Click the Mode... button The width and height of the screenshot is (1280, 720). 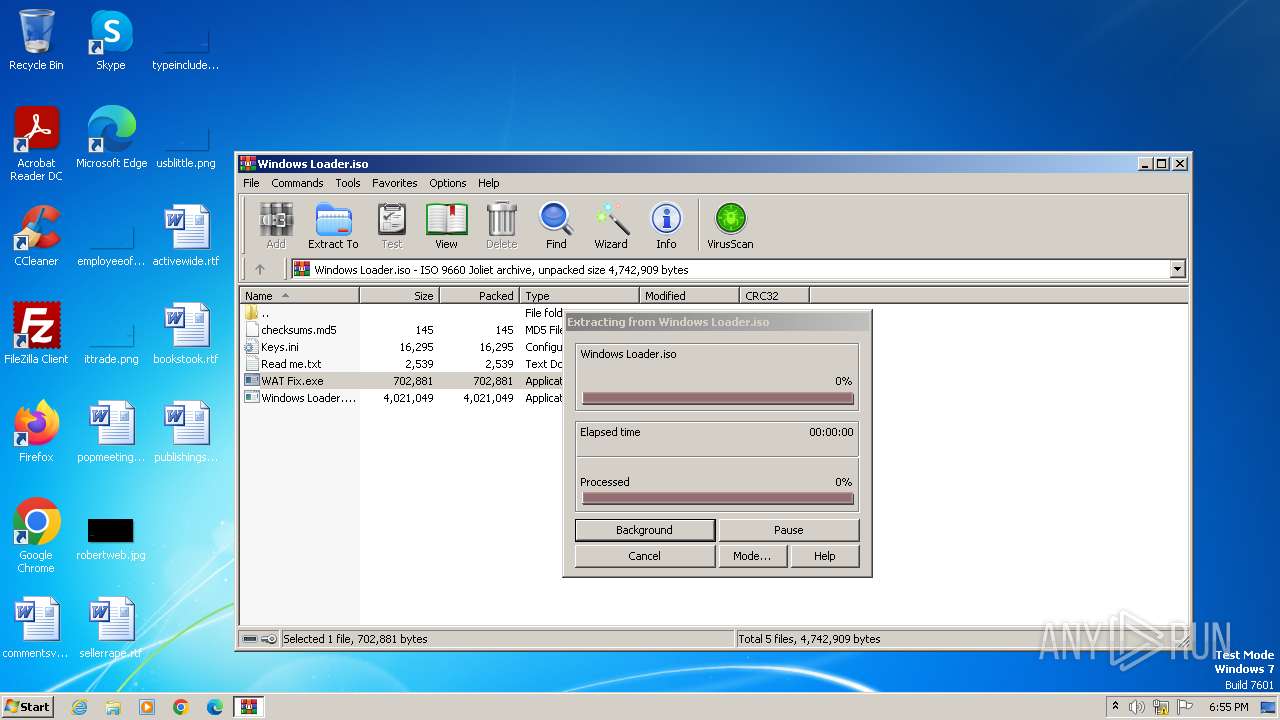752,556
